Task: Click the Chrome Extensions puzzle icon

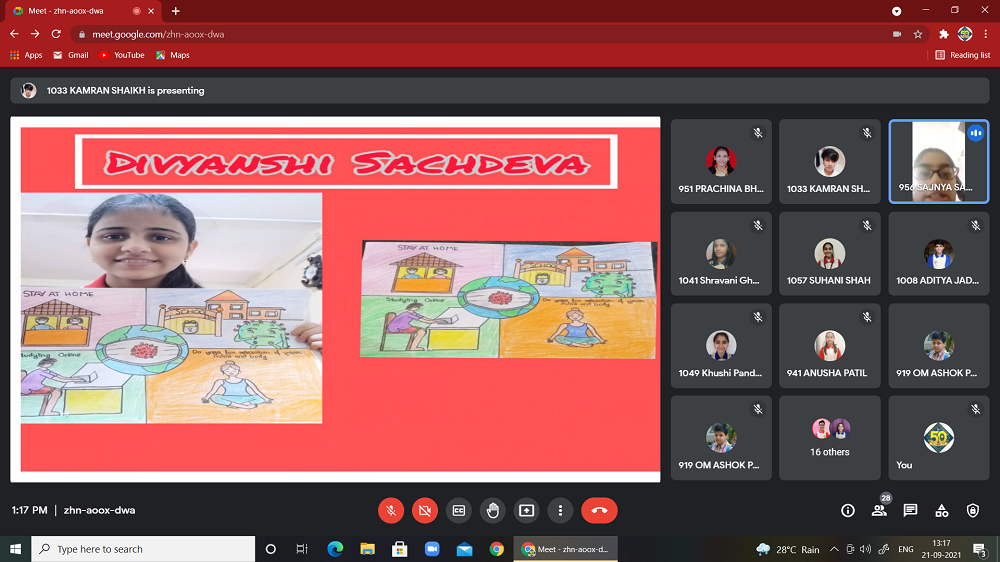Action: [943, 34]
